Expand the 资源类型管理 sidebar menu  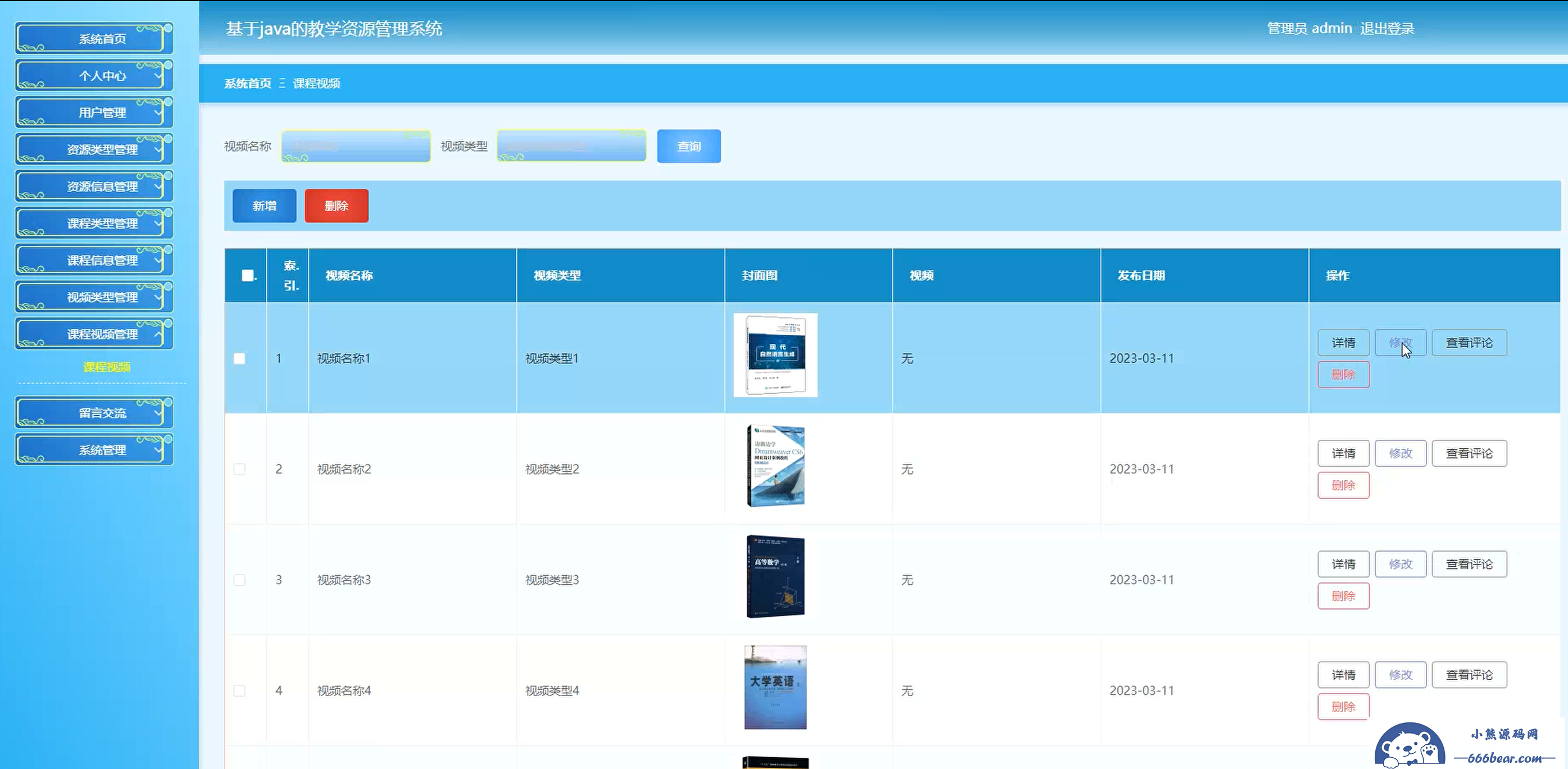tap(94, 149)
